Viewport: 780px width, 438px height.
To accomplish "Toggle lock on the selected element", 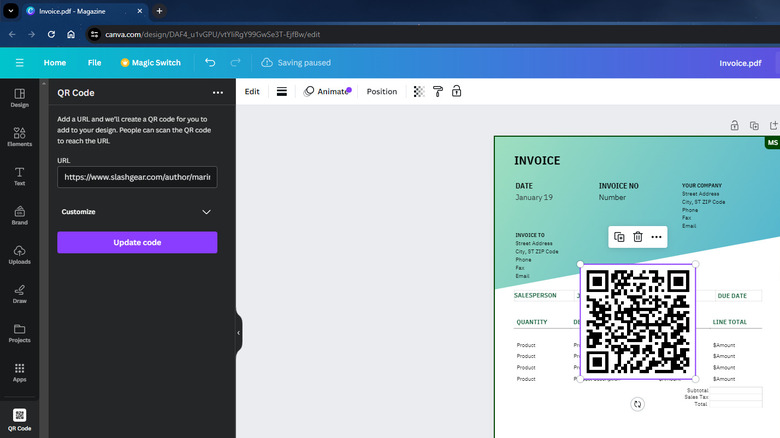I will pyautogui.click(x=456, y=91).
